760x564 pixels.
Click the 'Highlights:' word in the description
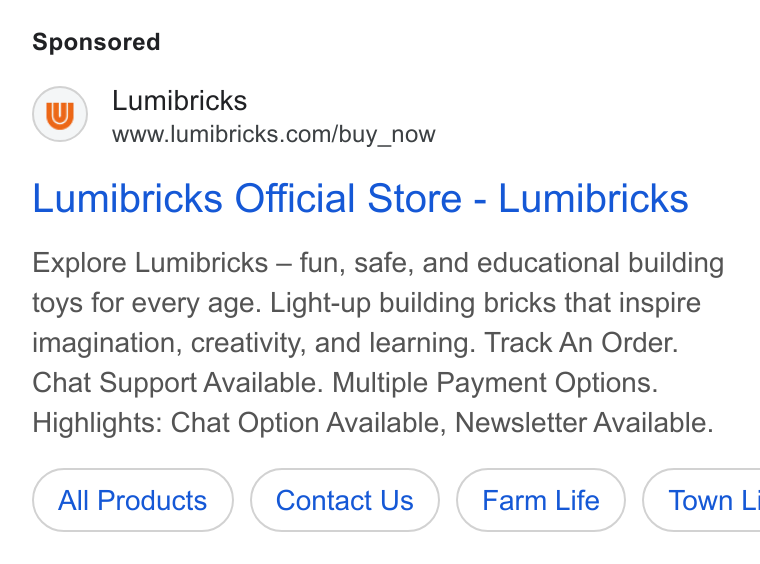pos(97,423)
